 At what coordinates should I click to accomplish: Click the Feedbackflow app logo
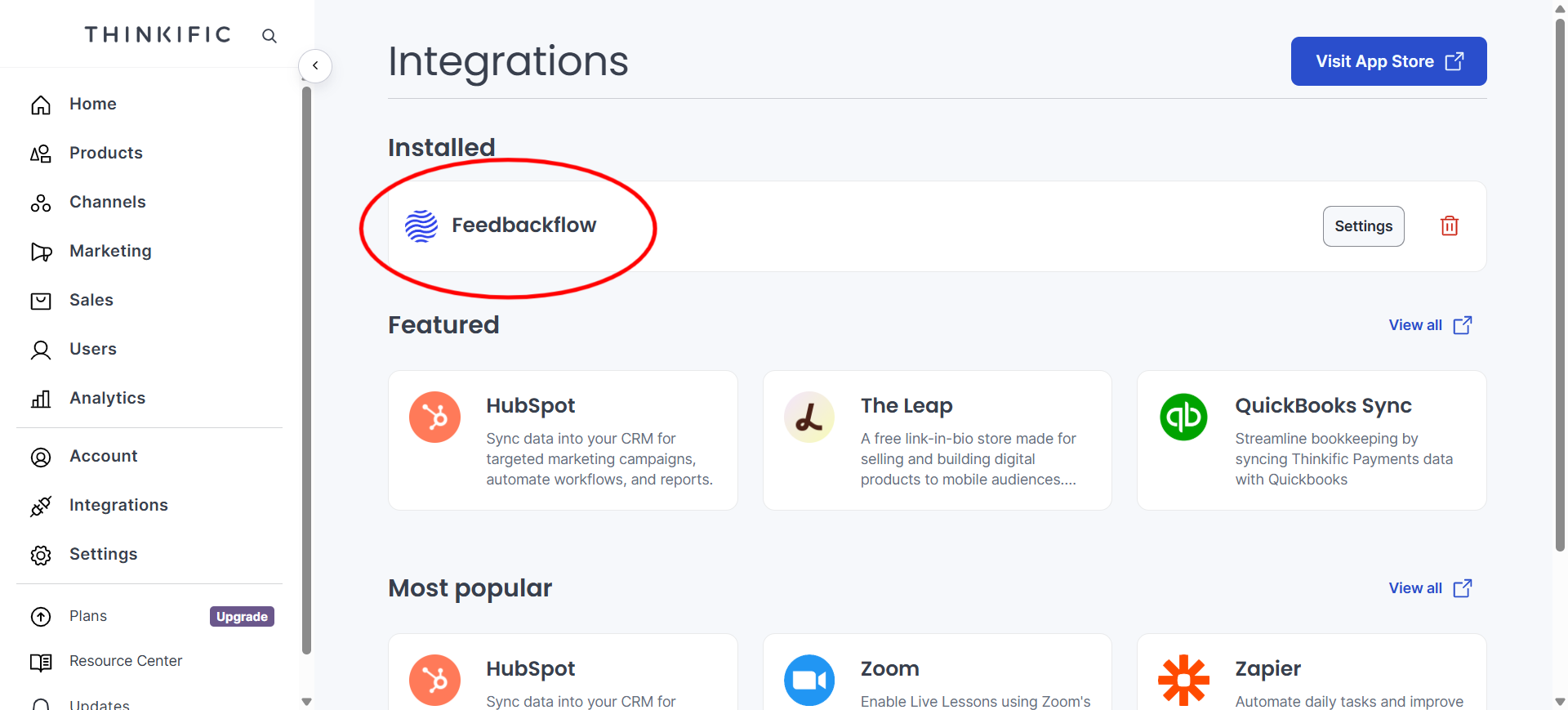click(421, 226)
